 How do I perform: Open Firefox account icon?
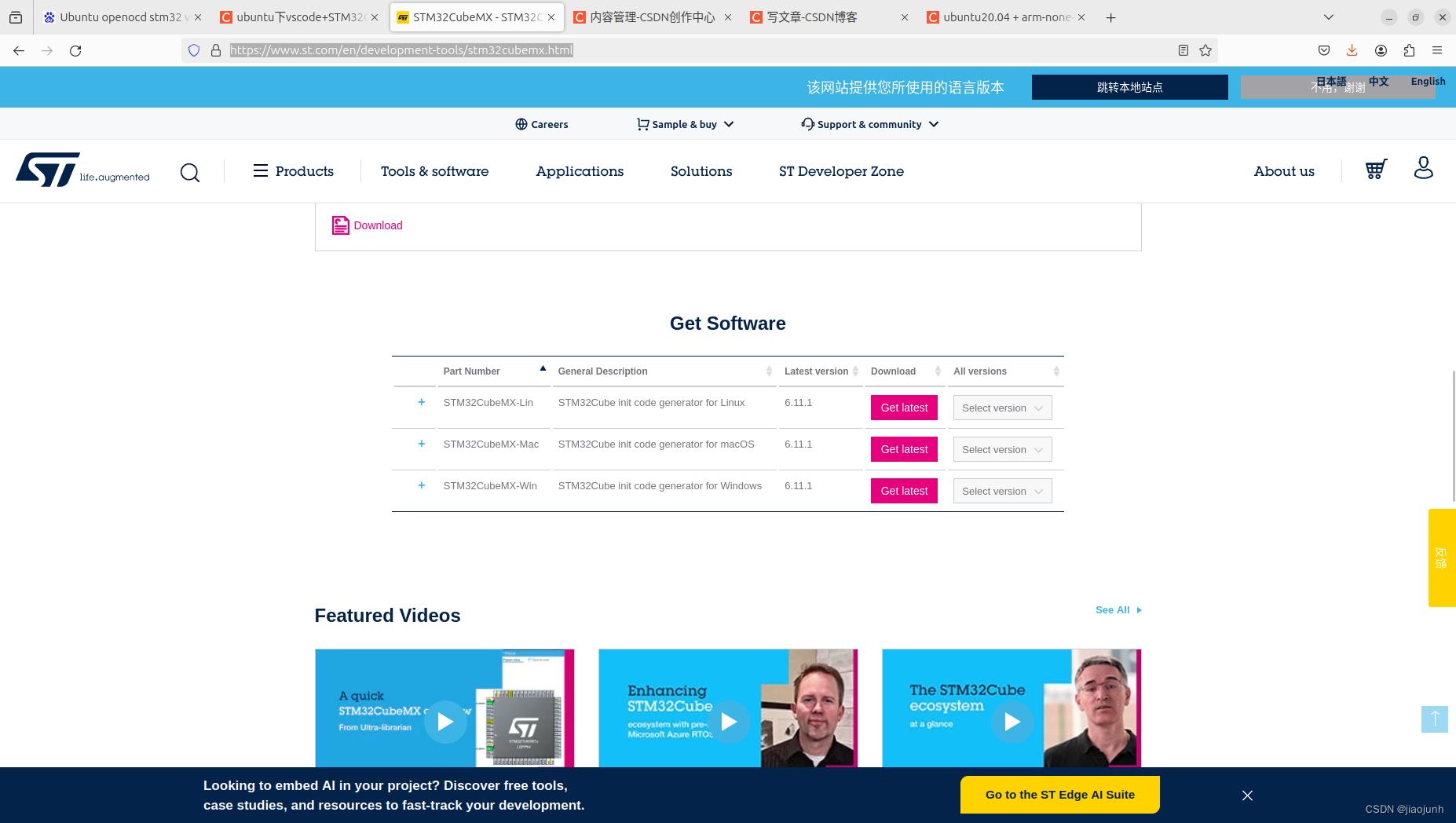pyautogui.click(x=1381, y=50)
